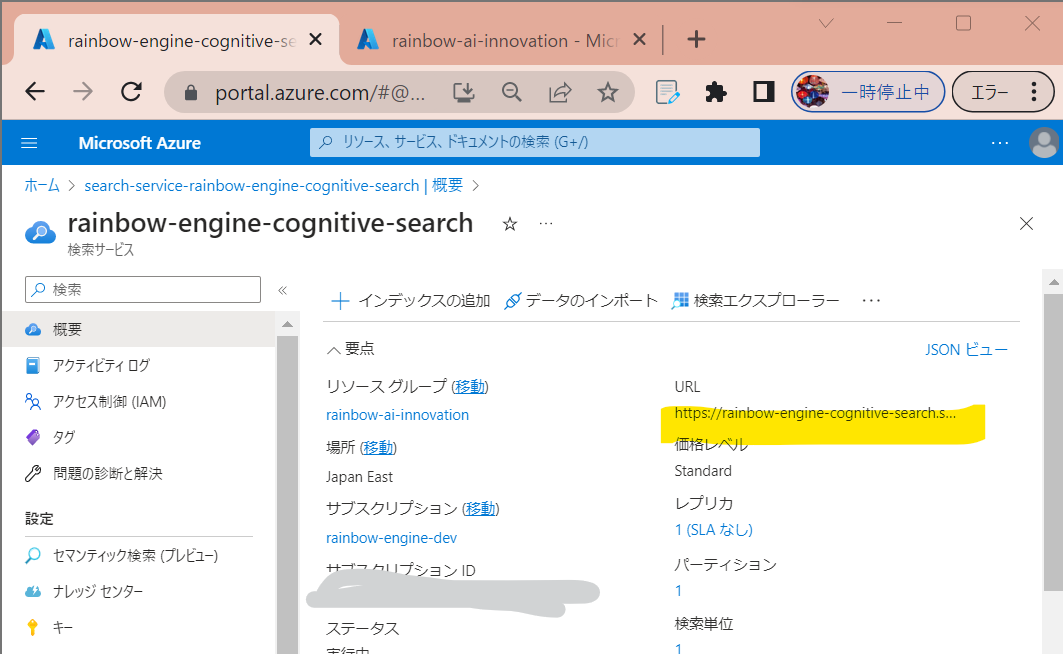Click パーティション value 1
Image resolution: width=1063 pixels, height=654 pixels.
click(678, 591)
